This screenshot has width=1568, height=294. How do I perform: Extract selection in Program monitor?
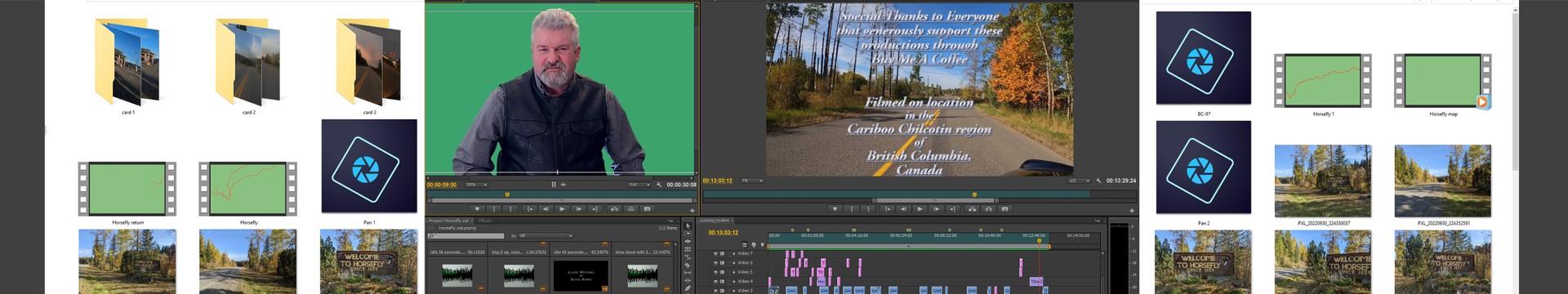tap(989, 209)
